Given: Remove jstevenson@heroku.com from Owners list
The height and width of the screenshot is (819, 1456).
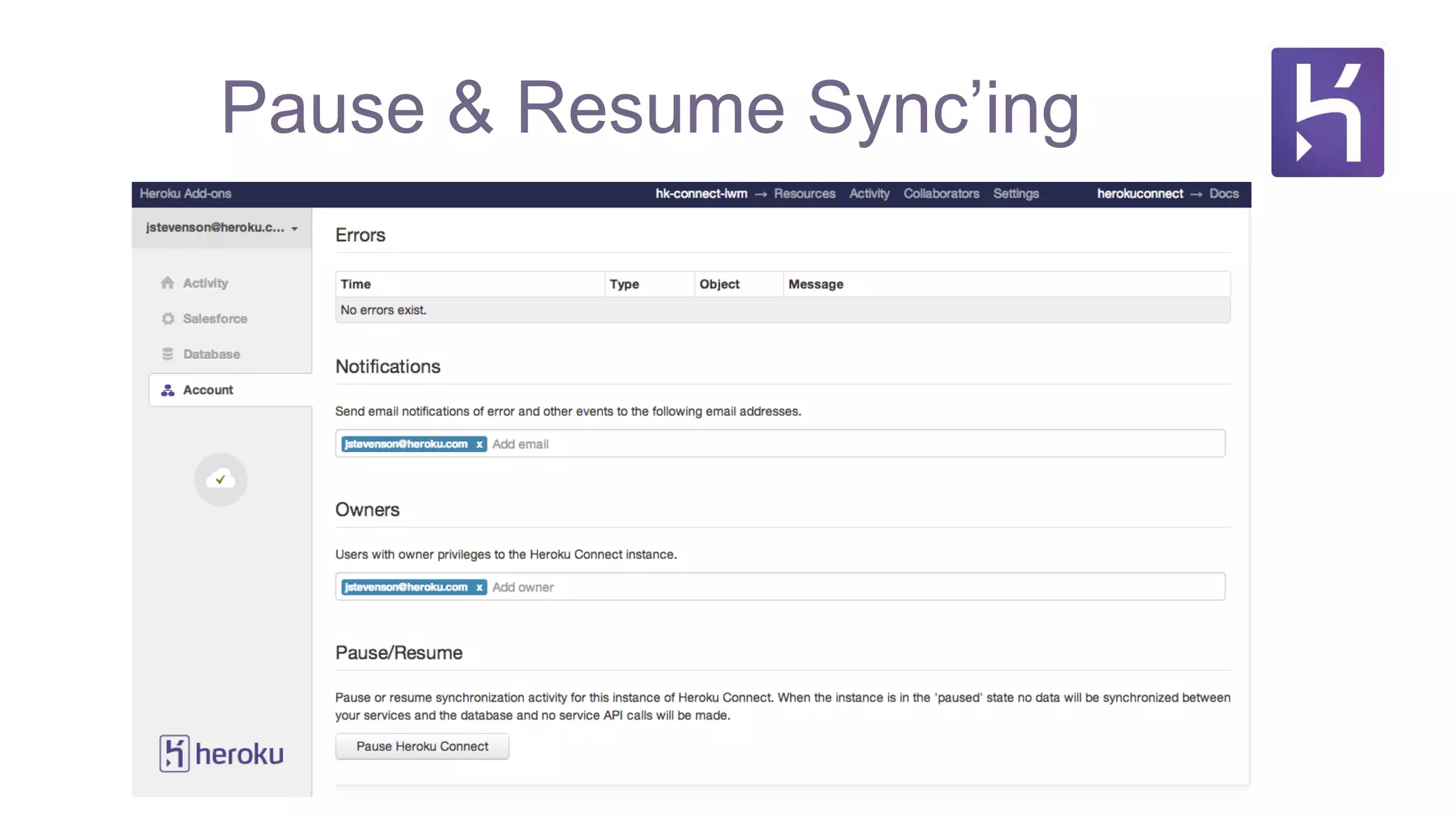Looking at the screenshot, I should coord(479,587).
